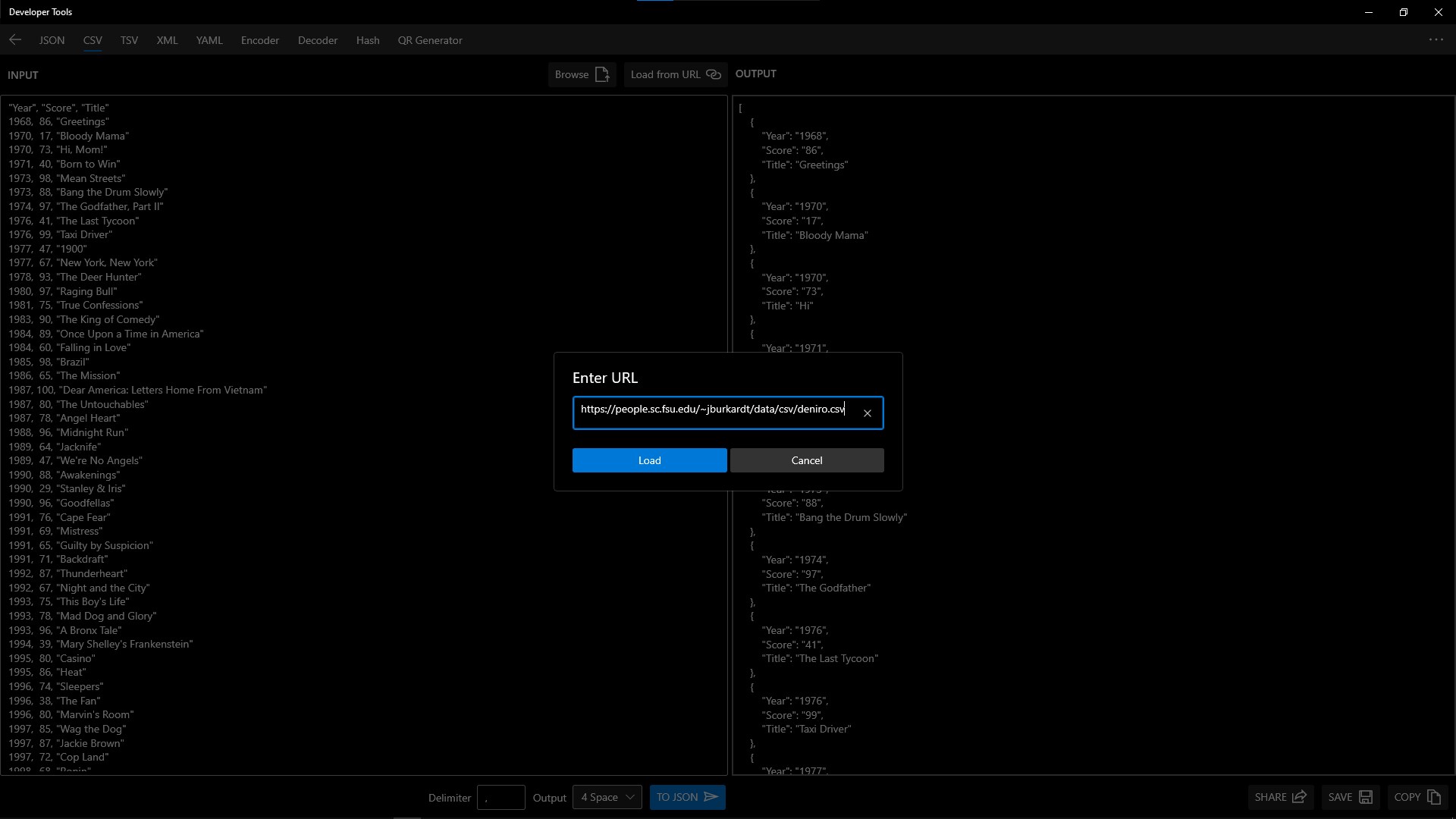The image size is (1456, 819).
Task: Open the YAML tab
Action: (209, 40)
